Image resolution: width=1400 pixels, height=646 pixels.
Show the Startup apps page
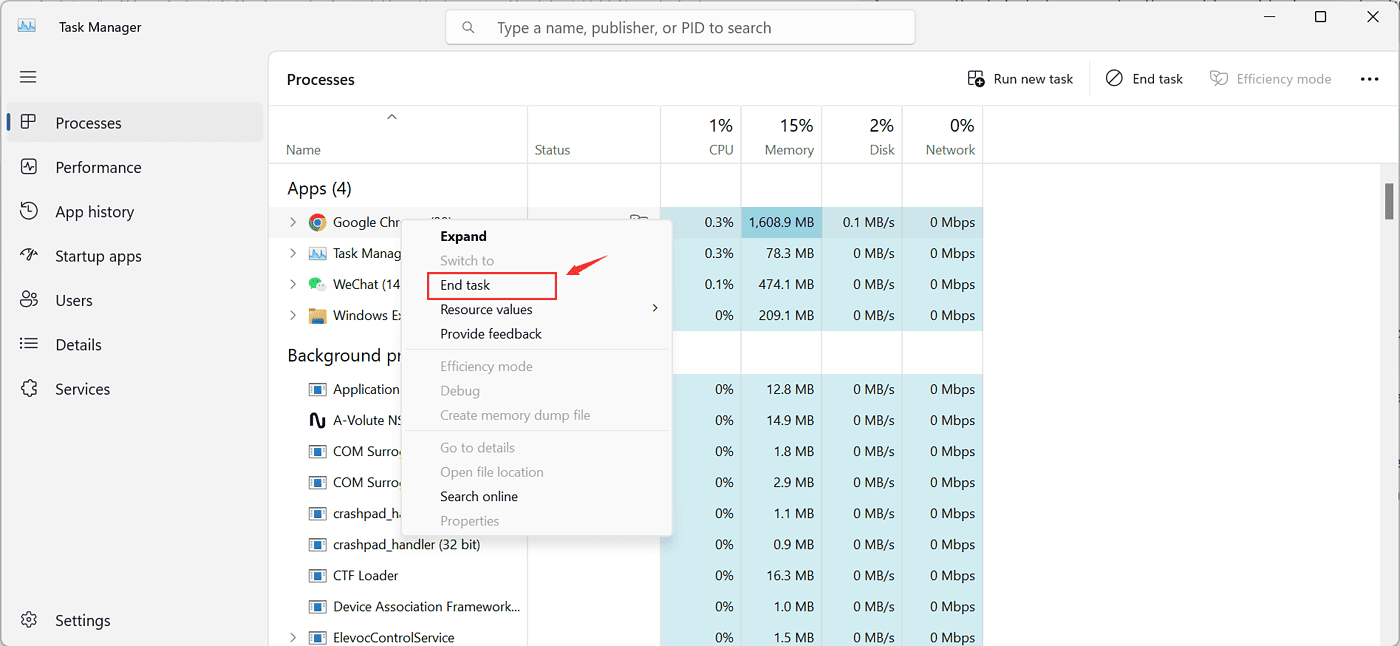[135, 256]
